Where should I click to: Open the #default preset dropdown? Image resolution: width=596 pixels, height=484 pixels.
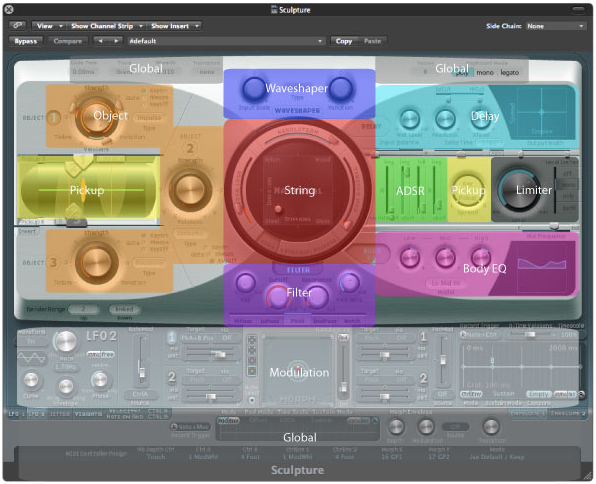[226, 41]
